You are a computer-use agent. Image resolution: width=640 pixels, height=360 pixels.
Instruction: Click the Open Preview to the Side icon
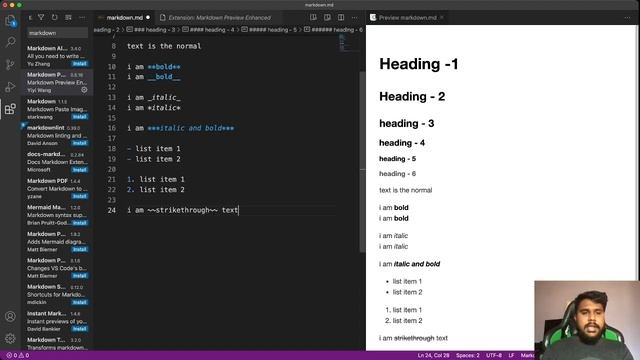pos(327,18)
